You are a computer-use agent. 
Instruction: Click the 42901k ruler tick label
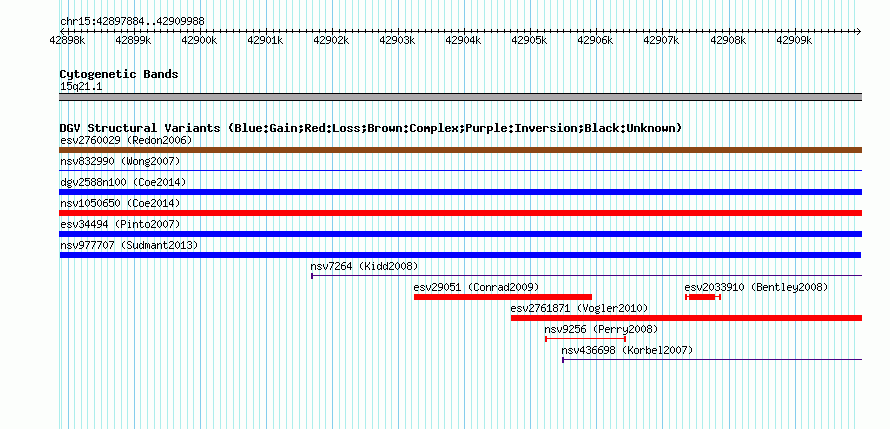265,40
